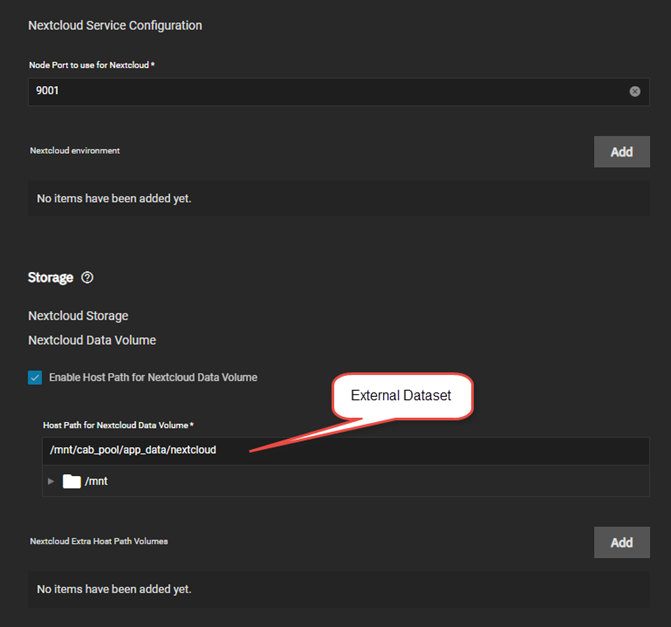
Task: Clear the Node Port field value
Action: click(635, 91)
